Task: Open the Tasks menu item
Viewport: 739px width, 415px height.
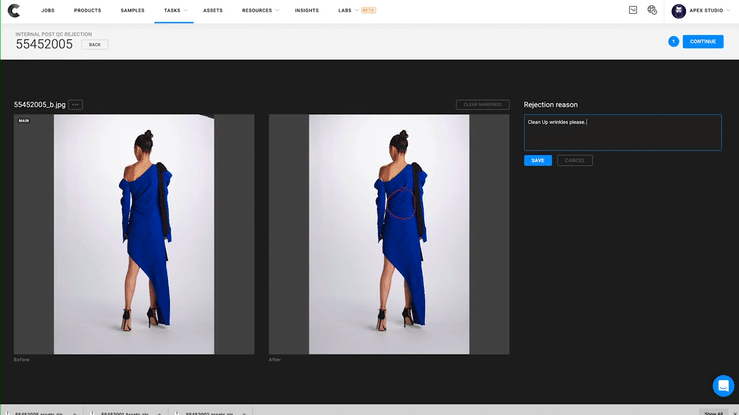Action: 172,10
